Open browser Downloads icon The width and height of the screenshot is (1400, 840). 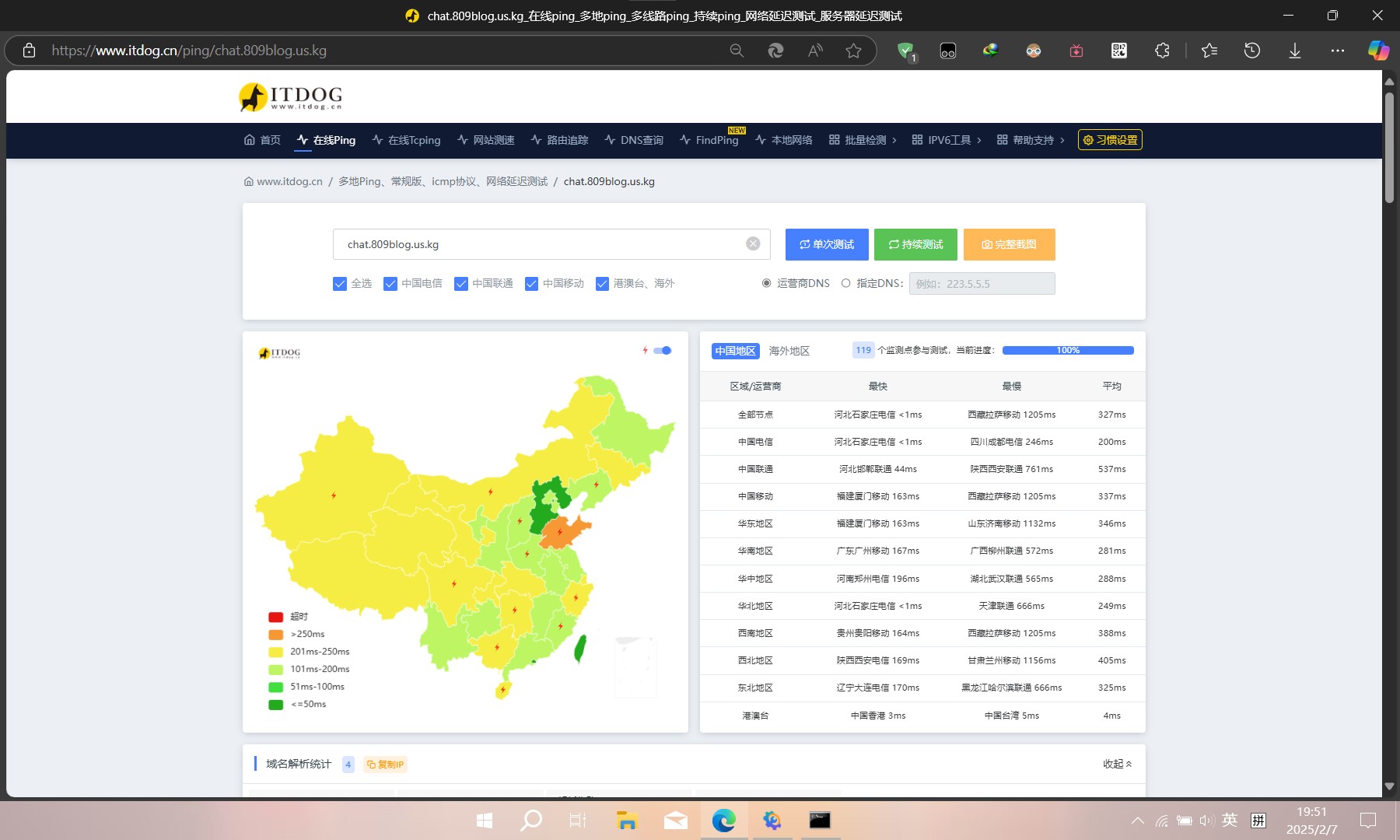click(x=1295, y=51)
